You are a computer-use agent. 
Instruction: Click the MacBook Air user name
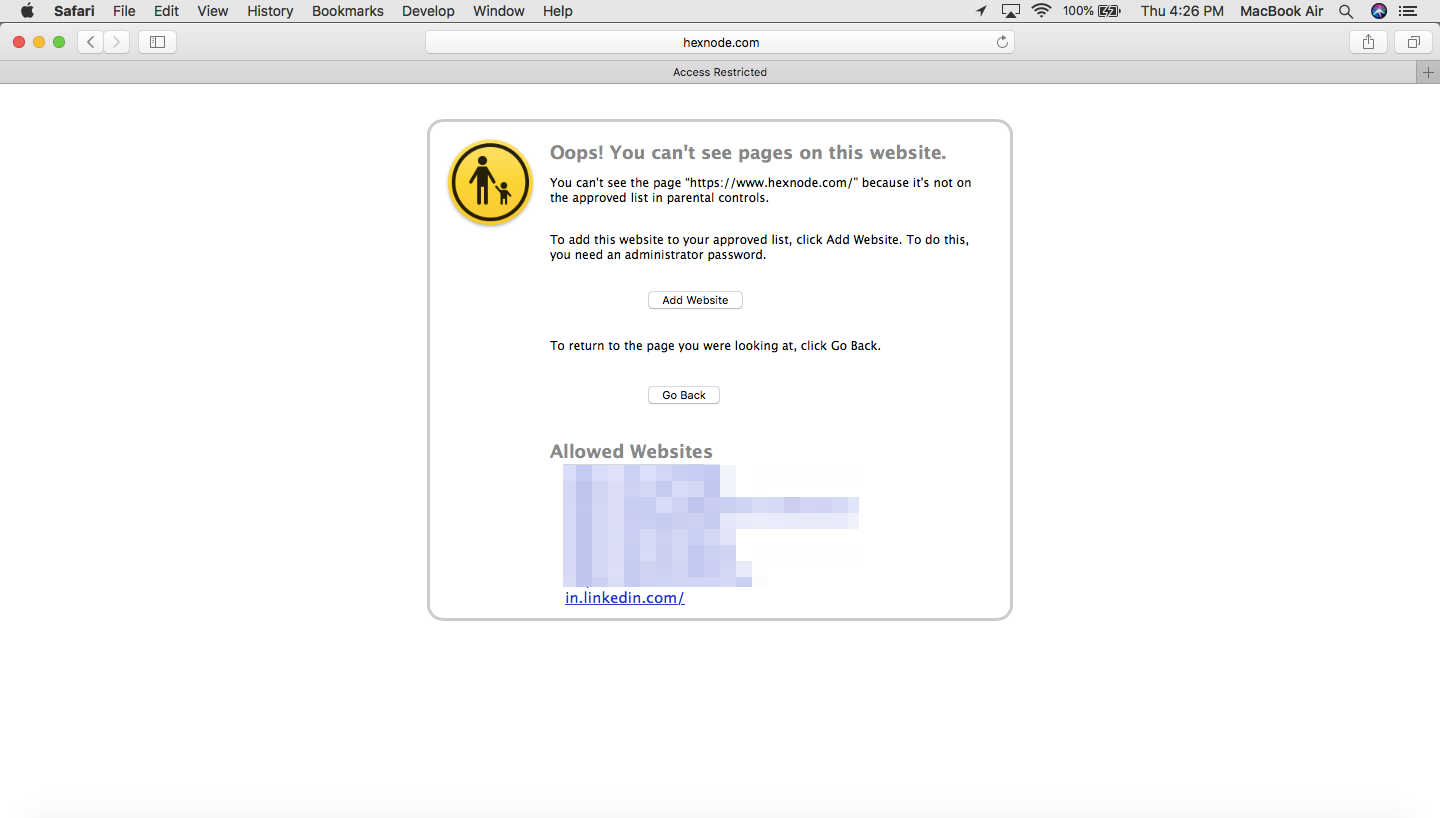1281,11
